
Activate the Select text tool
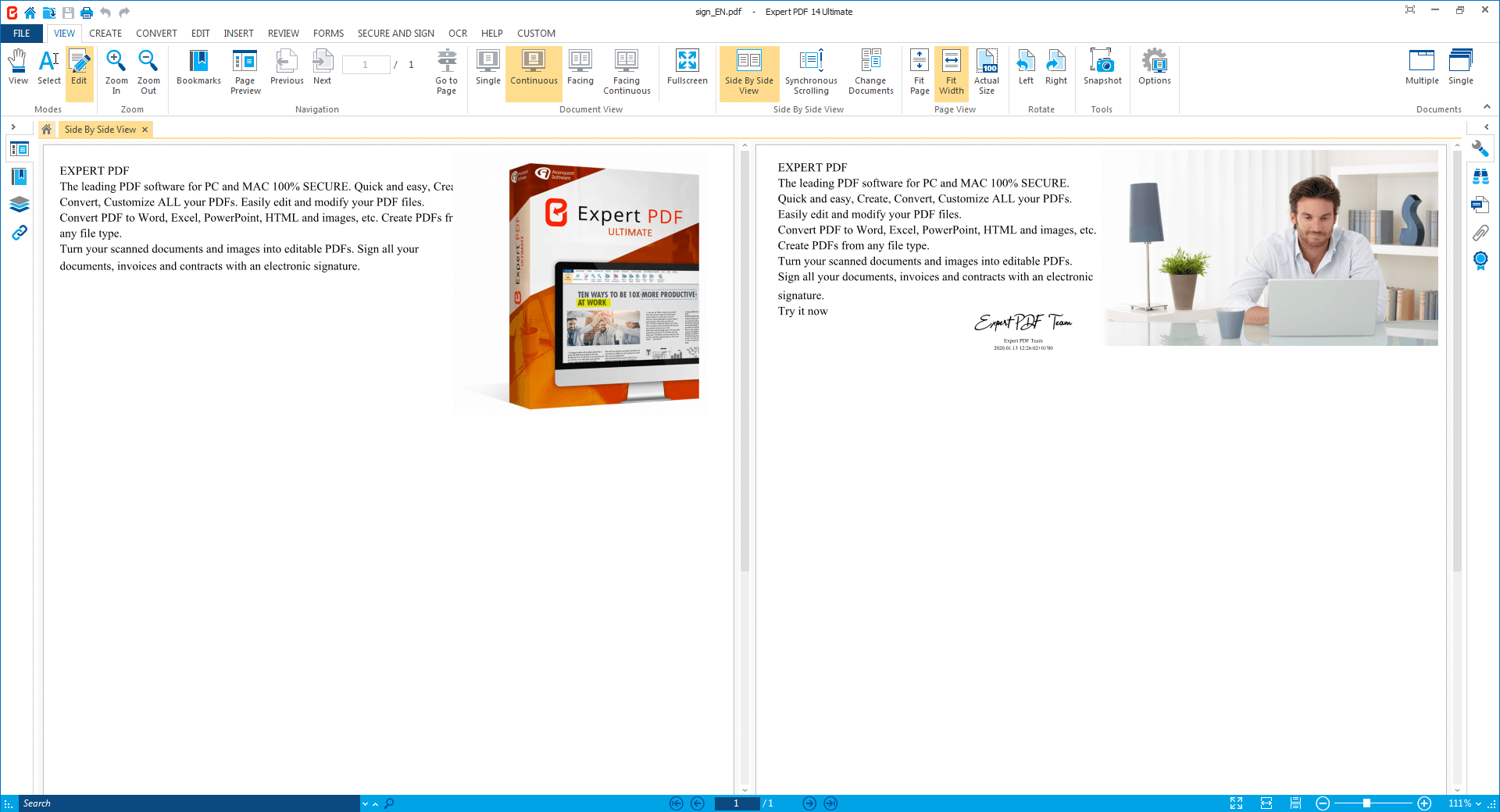pos(48,68)
